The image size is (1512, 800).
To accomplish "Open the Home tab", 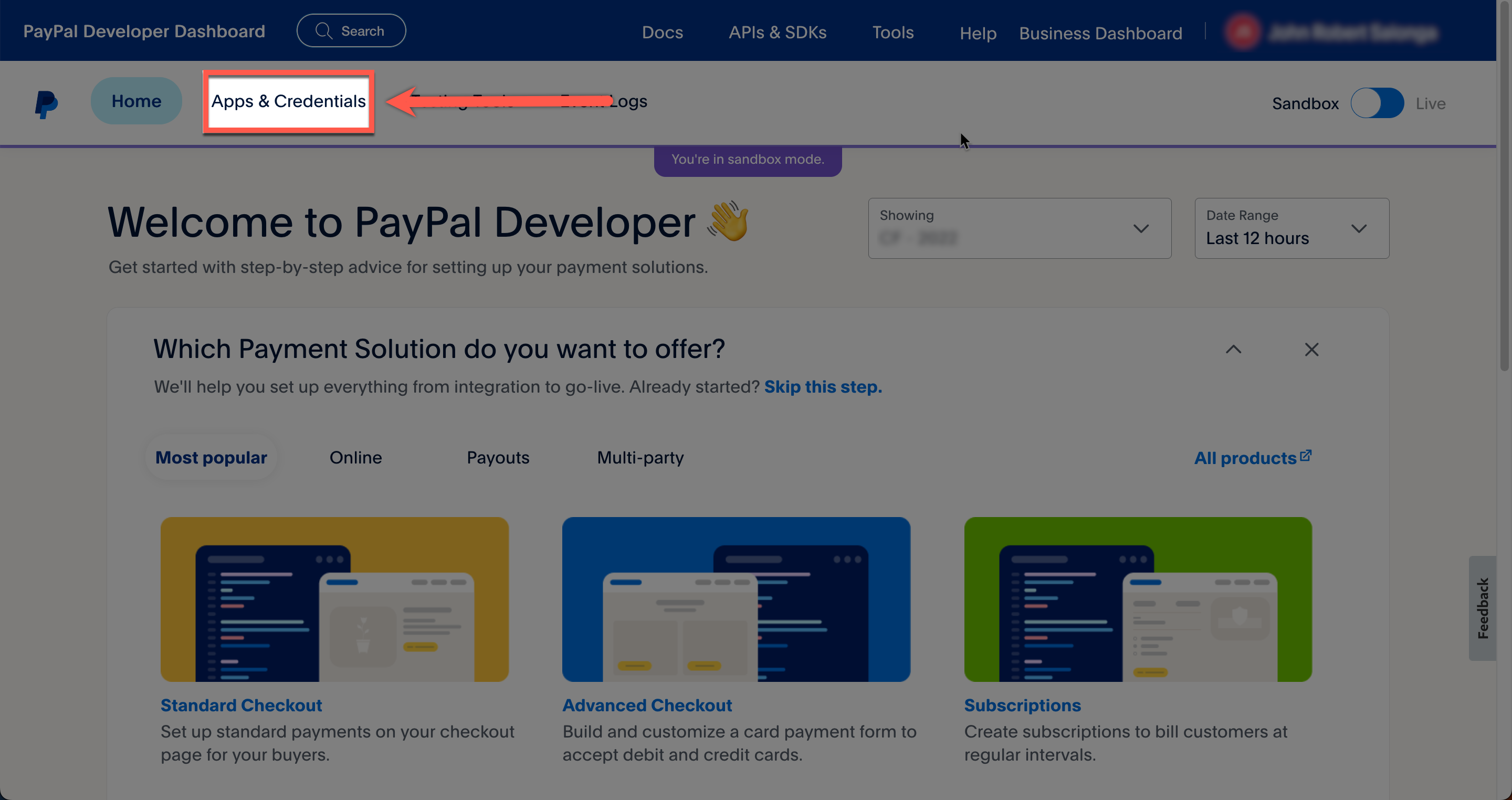I will (136, 101).
